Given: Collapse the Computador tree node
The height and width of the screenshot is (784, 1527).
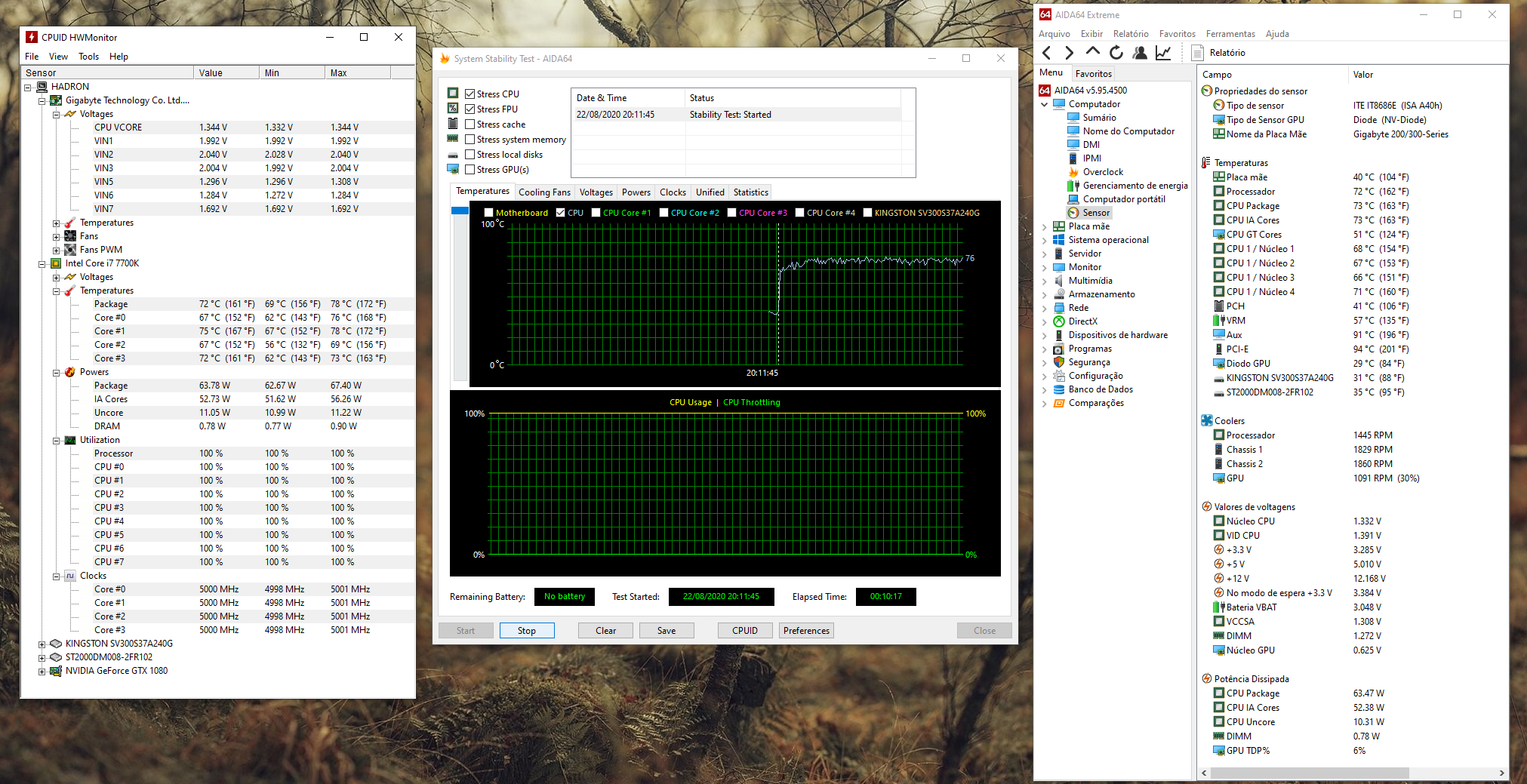Looking at the screenshot, I should [x=1045, y=104].
